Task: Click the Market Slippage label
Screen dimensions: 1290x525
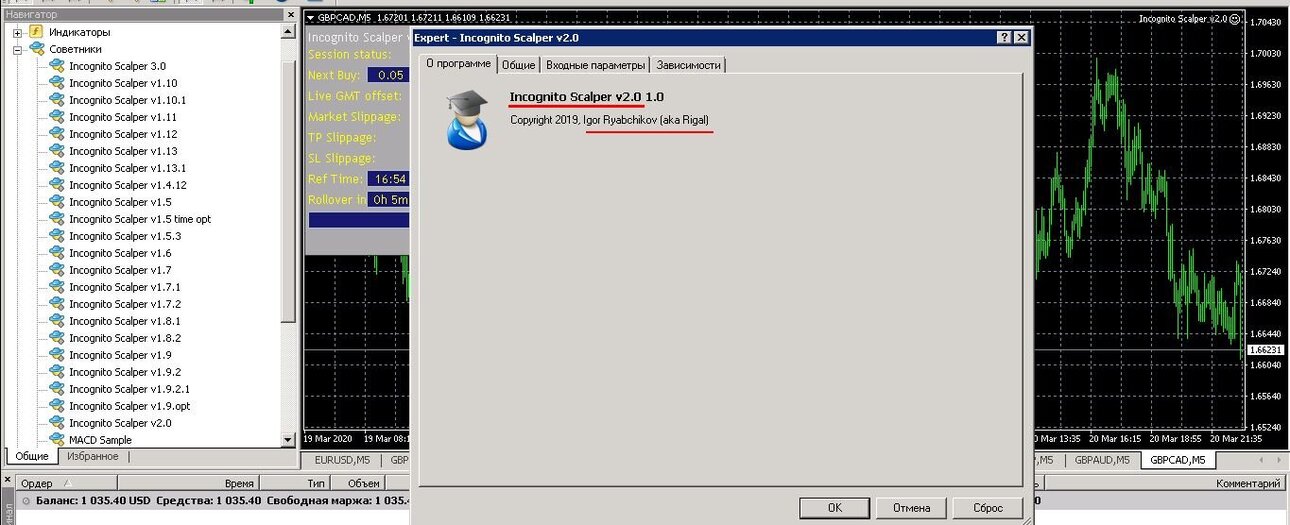Action: point(354,117)
